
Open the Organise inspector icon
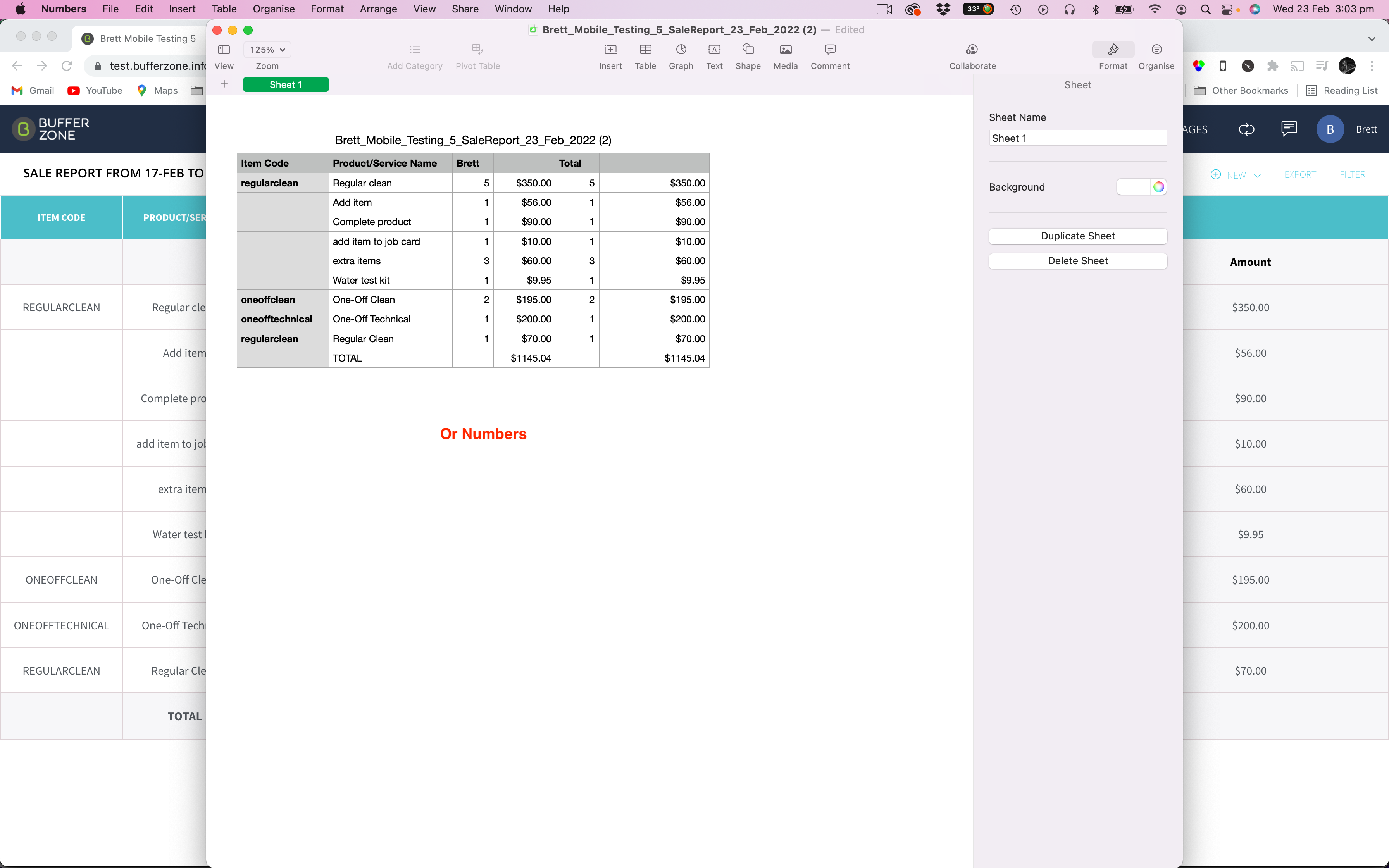pyautogui.click(x=1156, y=50)
